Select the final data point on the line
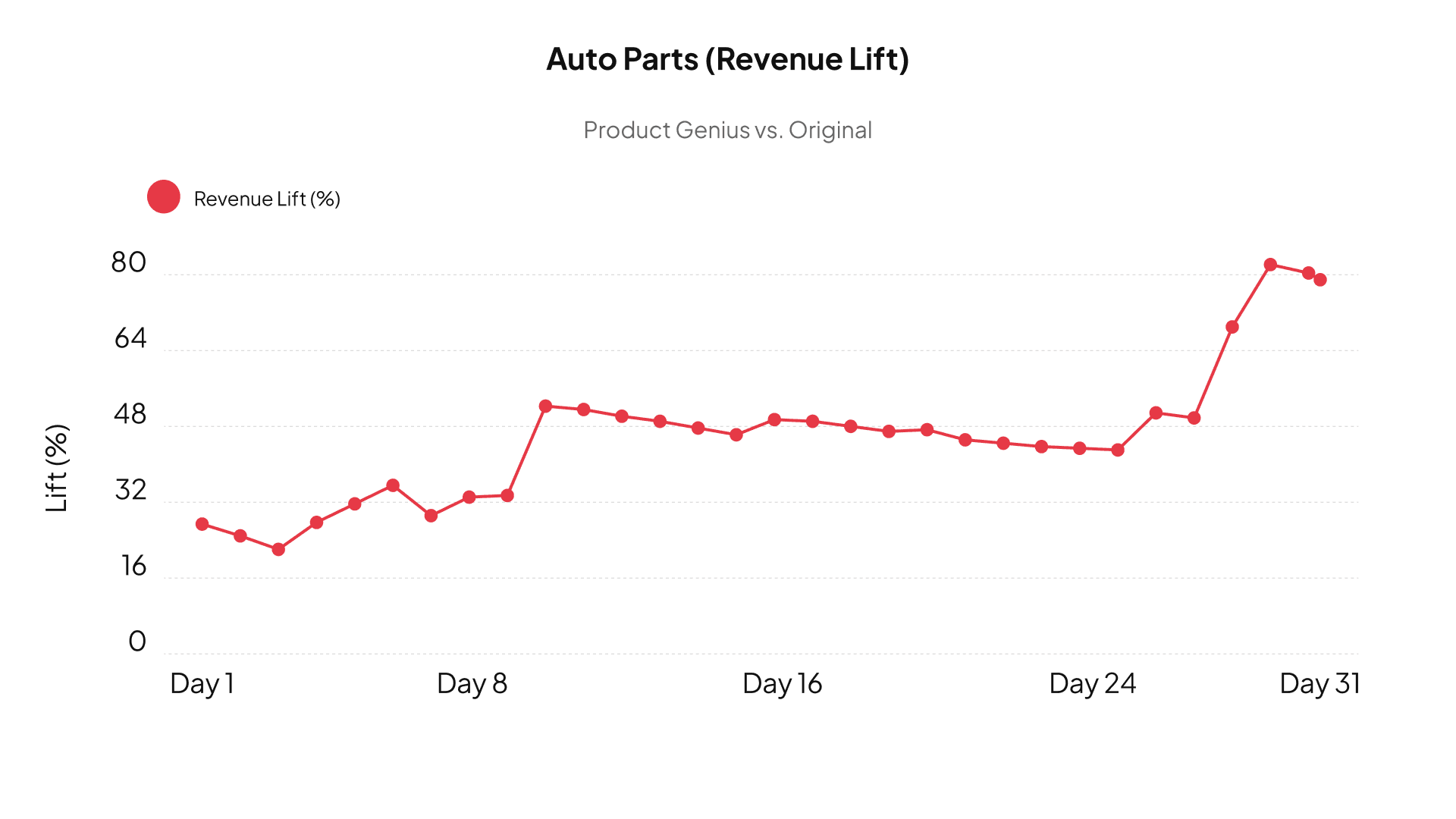 pos(1320,280)
